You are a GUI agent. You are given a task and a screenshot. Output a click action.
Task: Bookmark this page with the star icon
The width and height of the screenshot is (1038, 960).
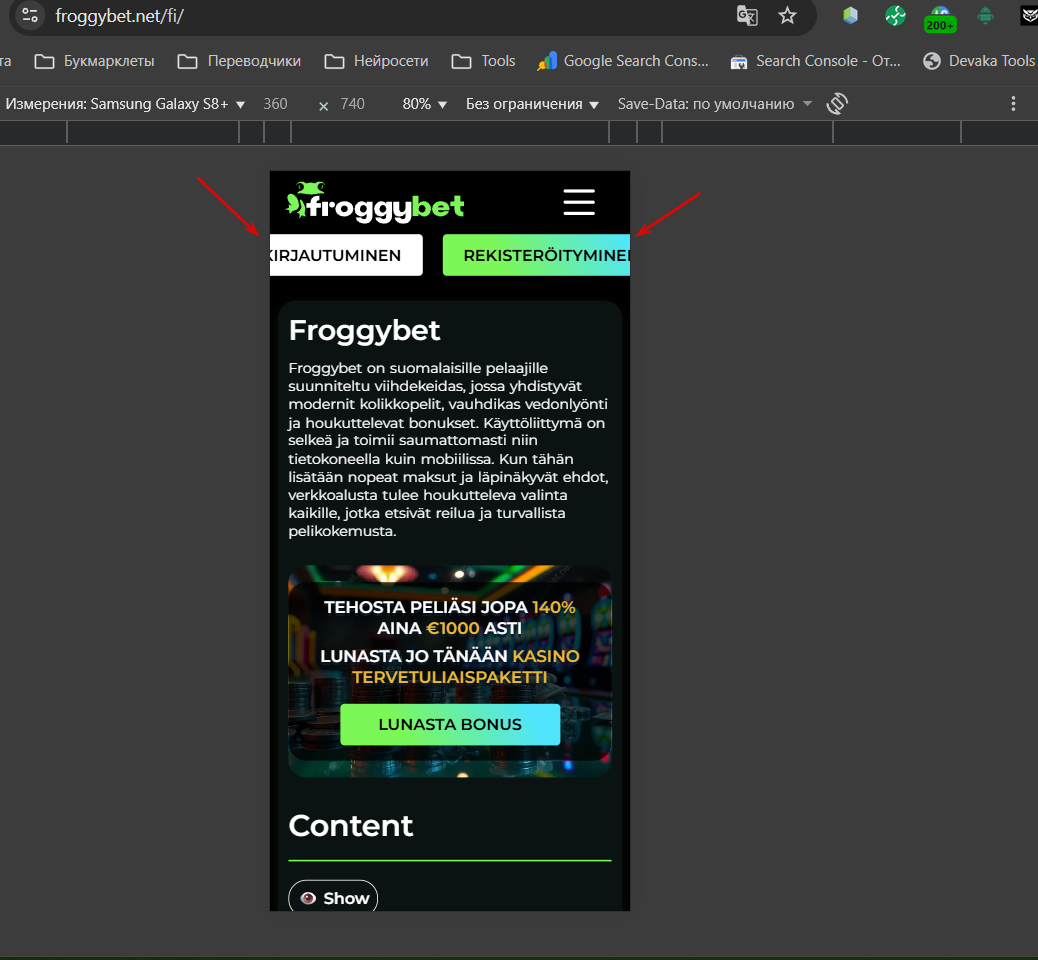click(x=787, y=15)
